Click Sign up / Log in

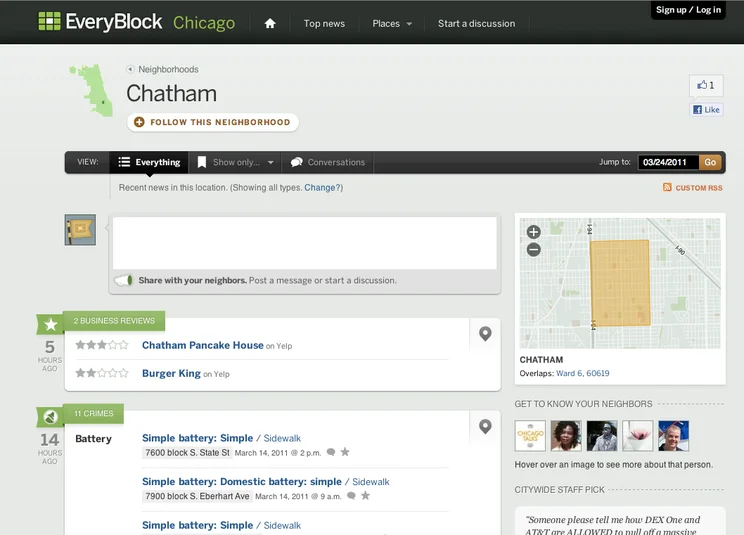point(688,9)
